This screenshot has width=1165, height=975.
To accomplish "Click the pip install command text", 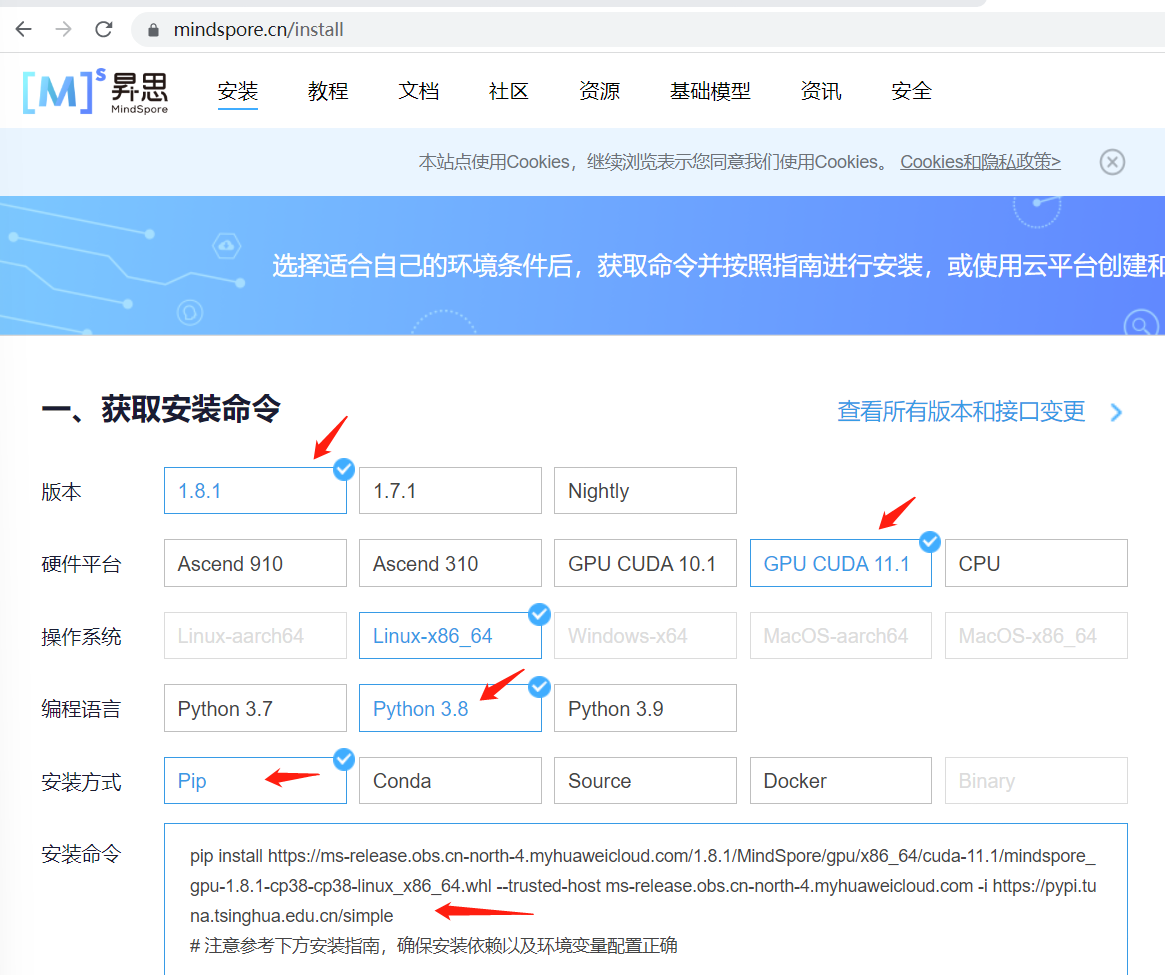I will [x=643, y=886].
